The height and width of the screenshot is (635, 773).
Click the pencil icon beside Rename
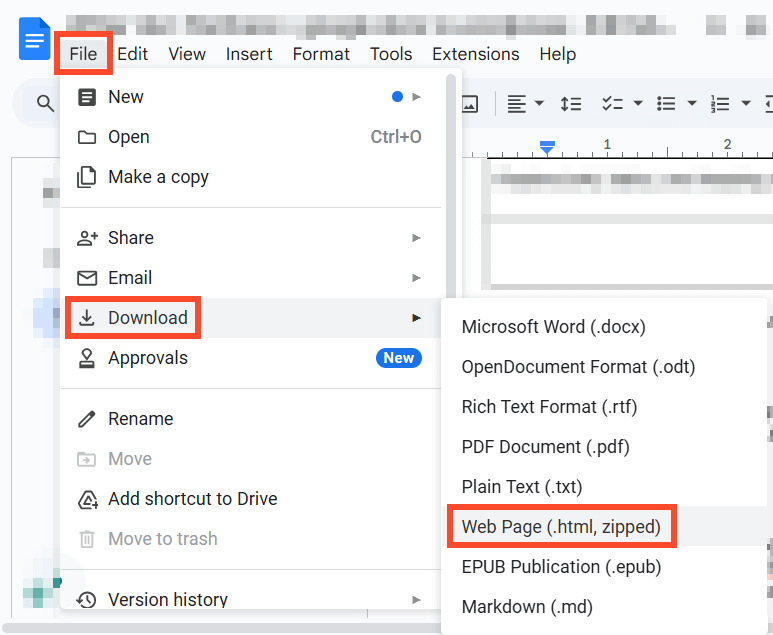(87, 419)
